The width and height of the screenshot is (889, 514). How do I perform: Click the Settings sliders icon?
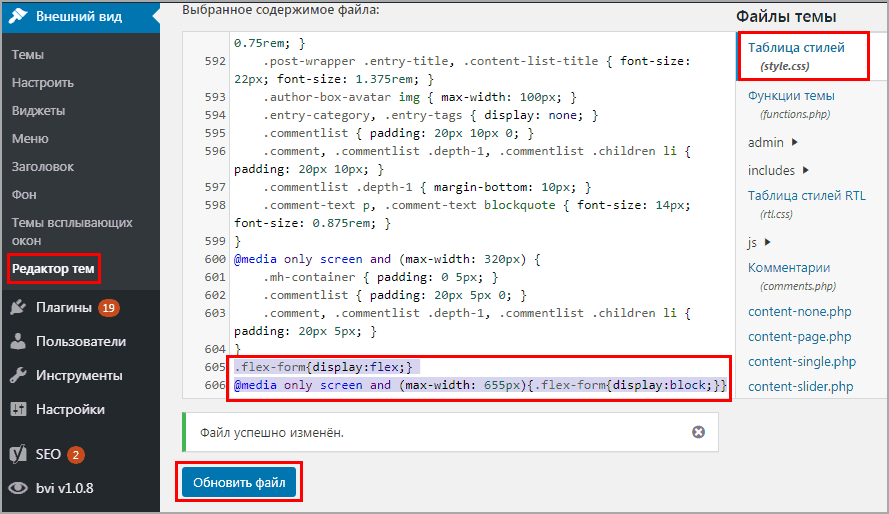click(x=18, y=409)
